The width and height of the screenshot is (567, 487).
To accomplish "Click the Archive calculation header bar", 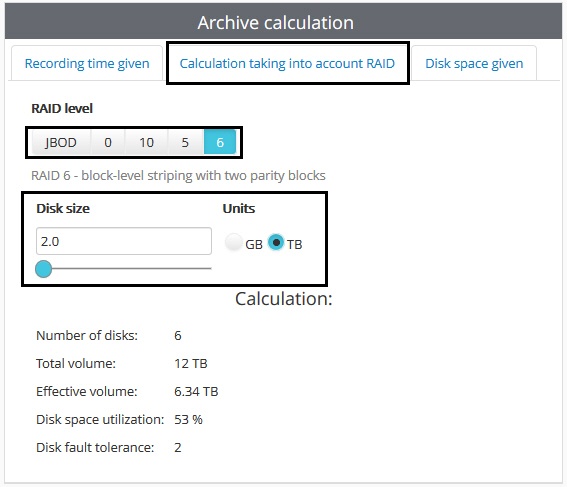I will point(284,22).
